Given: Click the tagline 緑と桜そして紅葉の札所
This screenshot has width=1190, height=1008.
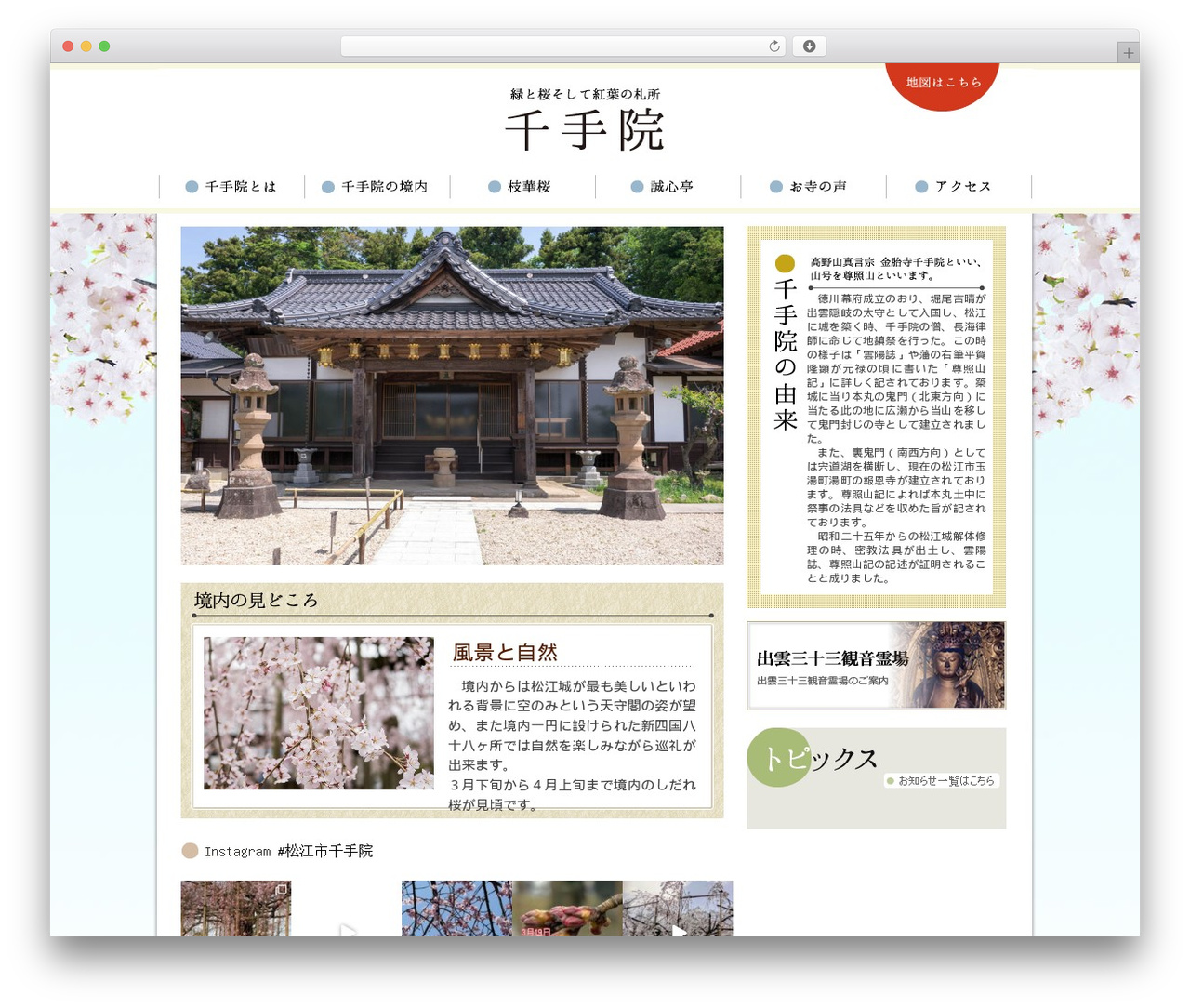Looking at the screenshot, I should coord(585,94).
